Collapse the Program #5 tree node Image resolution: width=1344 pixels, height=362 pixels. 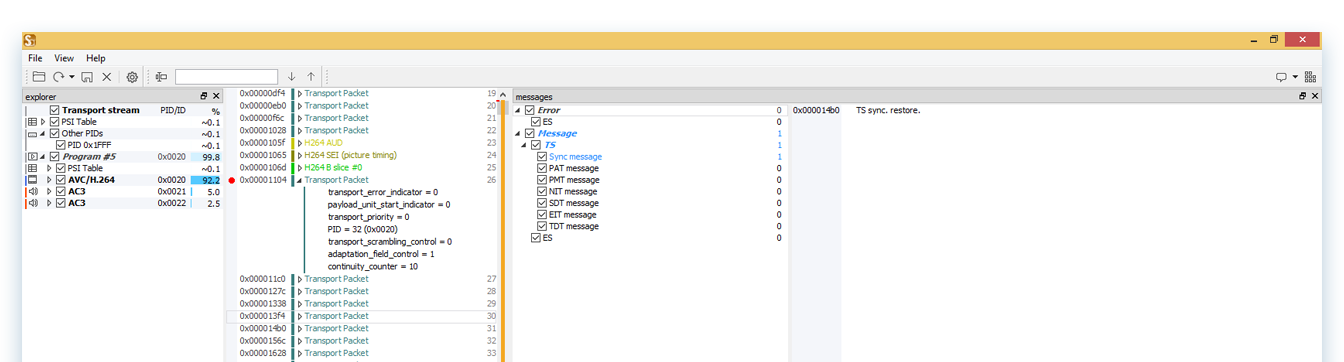tap(43, 156)
